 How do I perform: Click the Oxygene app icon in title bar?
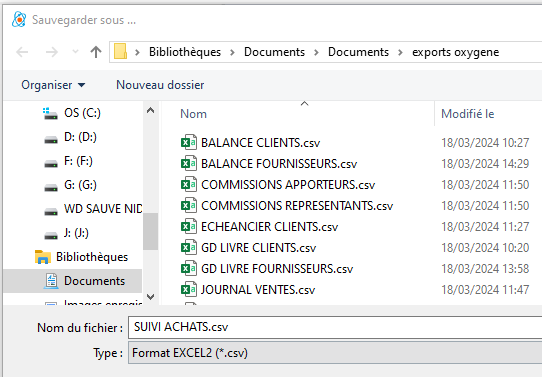[19, 19]
